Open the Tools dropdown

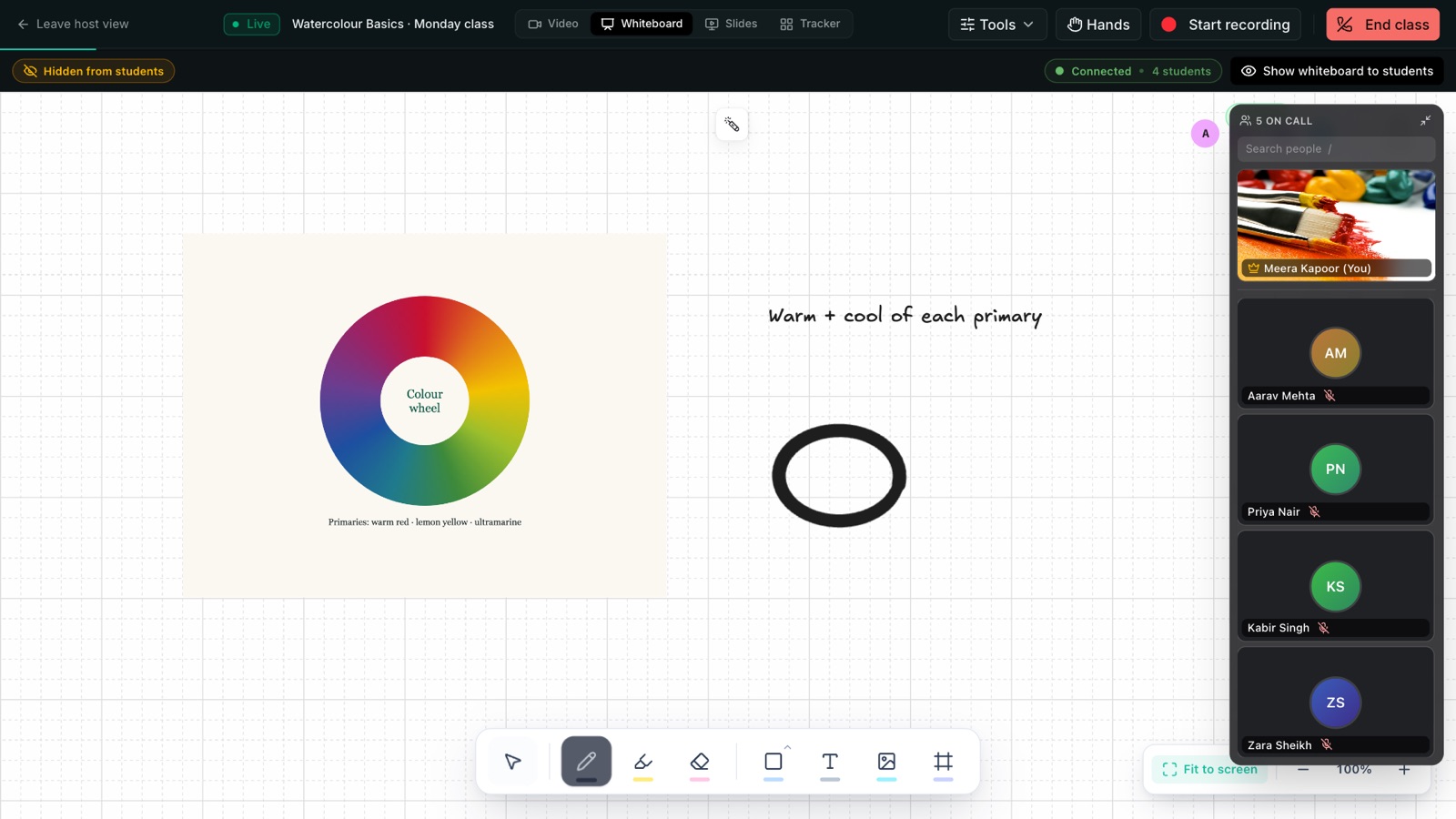(997, 25)
